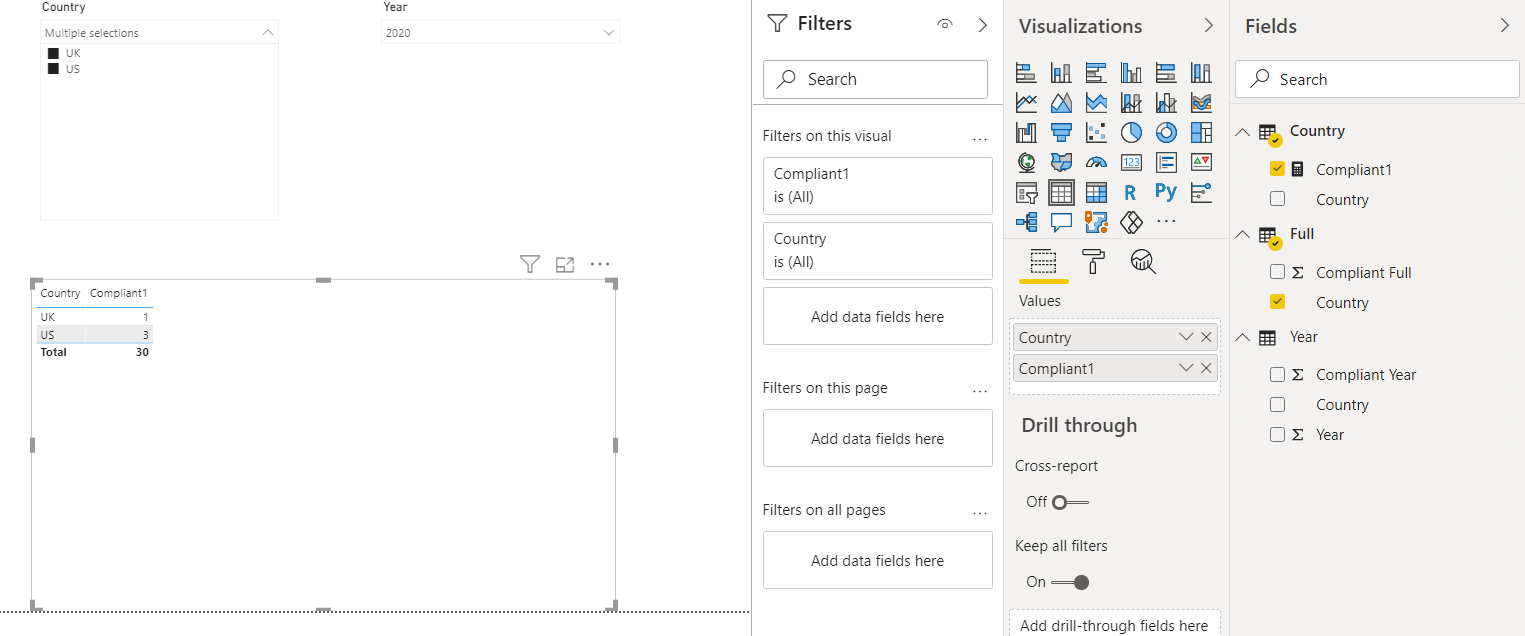Check the Compliant Full field

(1277, 272)
